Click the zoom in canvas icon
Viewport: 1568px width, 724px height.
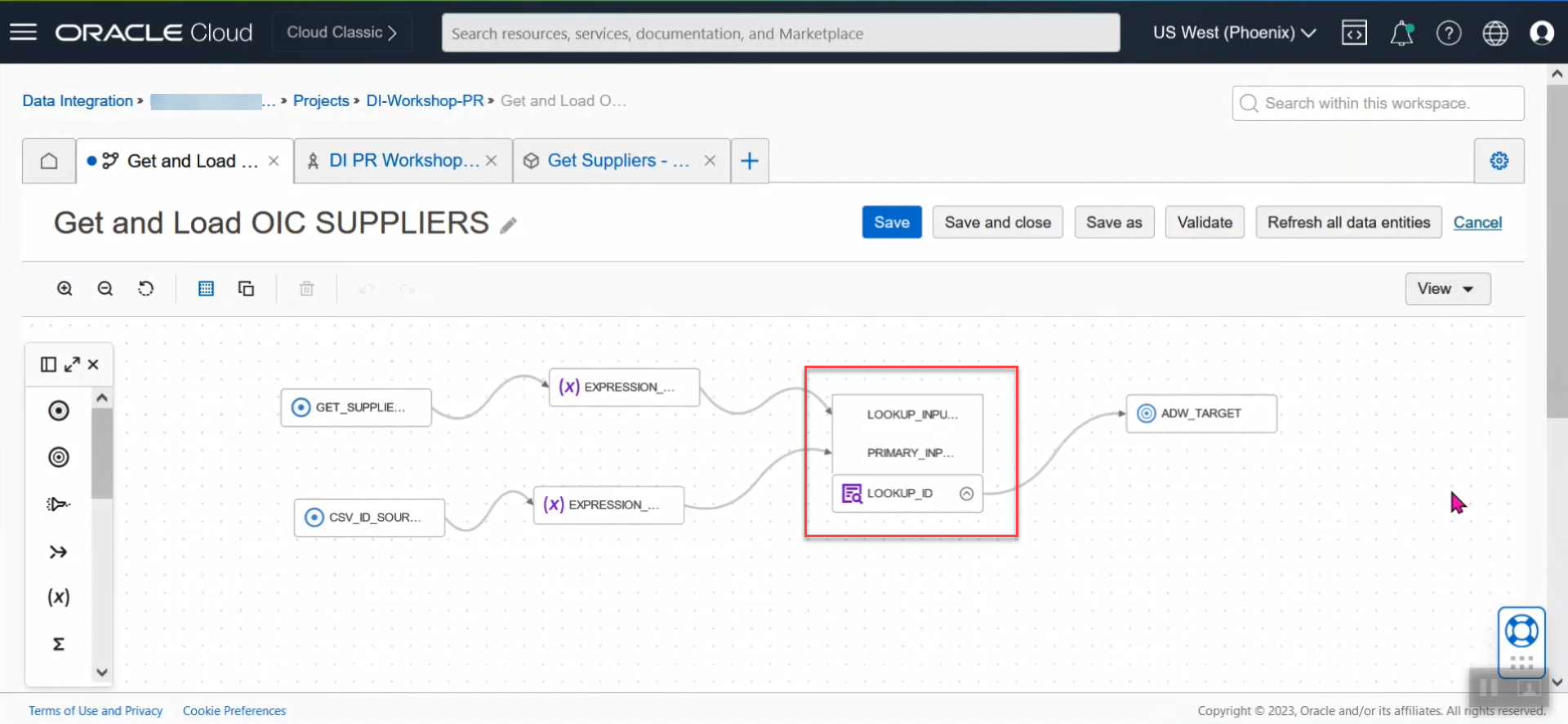(x=65, y=288)
